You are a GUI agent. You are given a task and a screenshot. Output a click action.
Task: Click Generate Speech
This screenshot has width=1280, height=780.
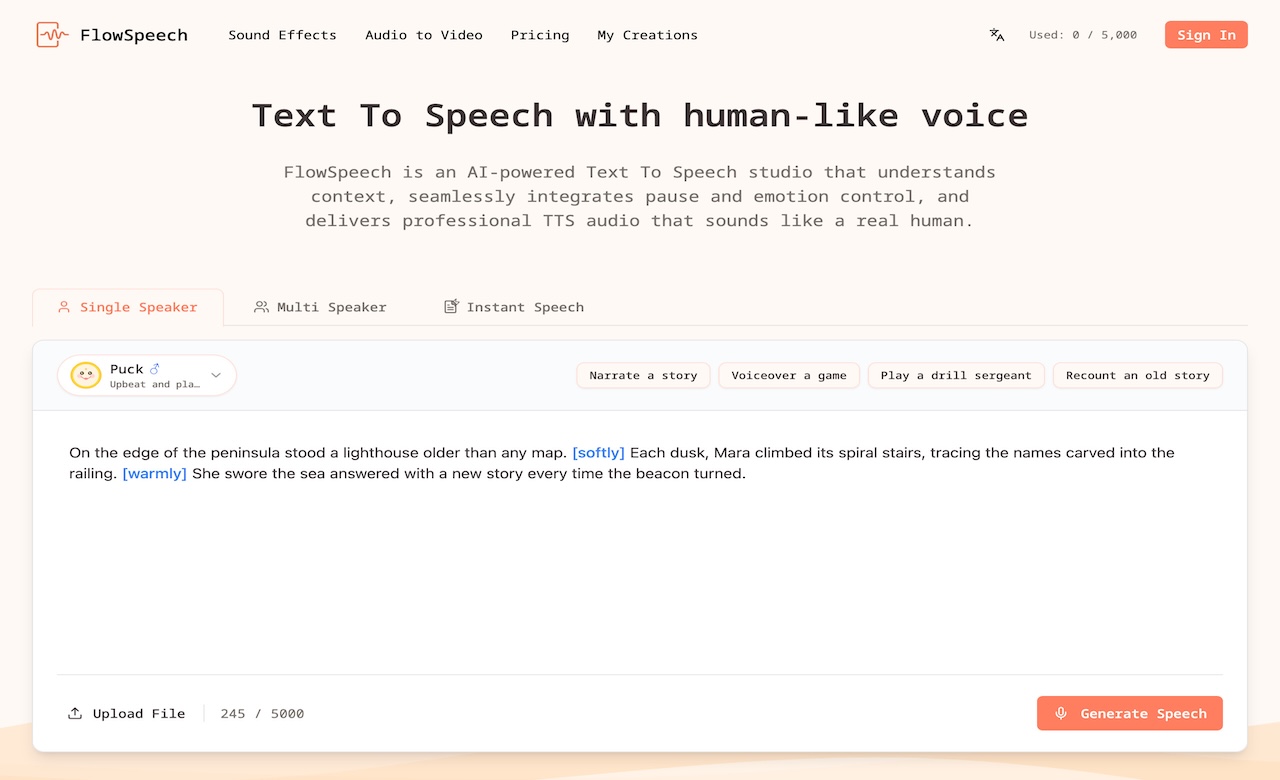[x=1130, y=714]
